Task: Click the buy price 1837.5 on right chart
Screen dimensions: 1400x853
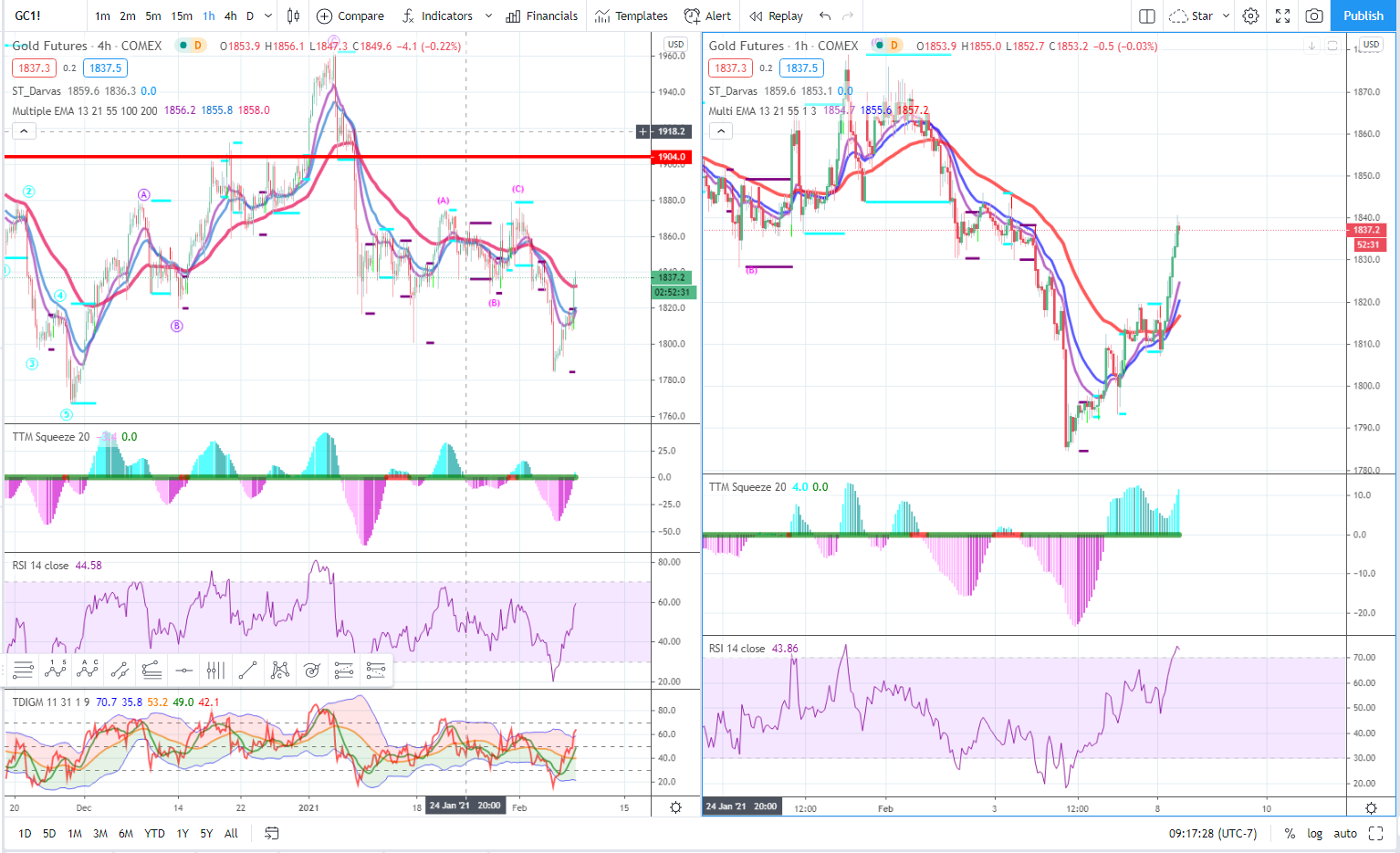Action: (802, 68)
